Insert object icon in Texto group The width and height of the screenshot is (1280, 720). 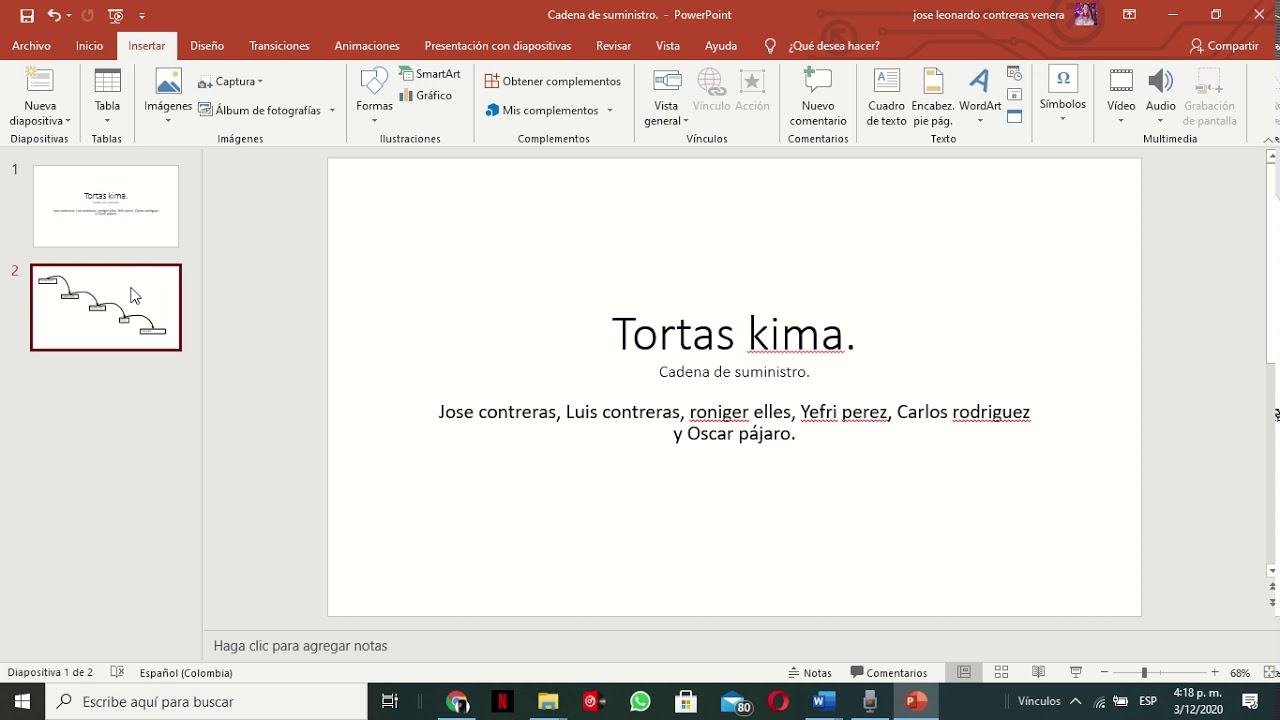click(x=1014, y=117)
